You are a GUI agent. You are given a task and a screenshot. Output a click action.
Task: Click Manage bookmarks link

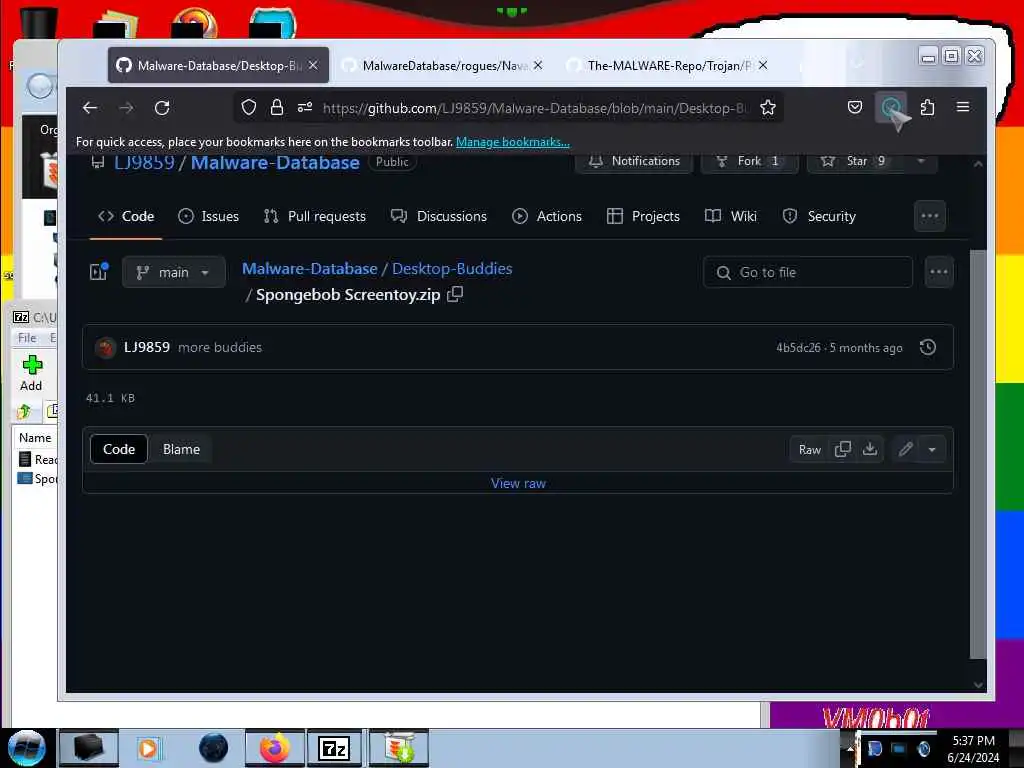(x=513, y=142)
